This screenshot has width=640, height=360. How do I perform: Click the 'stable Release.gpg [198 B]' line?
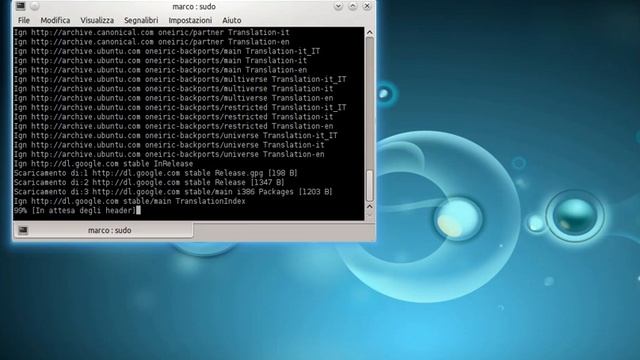click(x=156, y=173)
